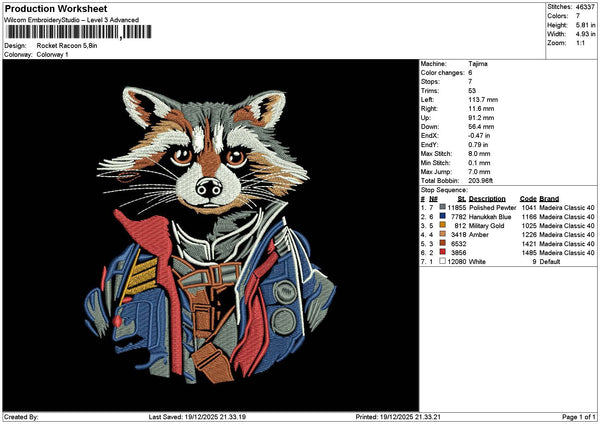Click the "Color changes:" label

pyautogui.click(x=442, y=73)
